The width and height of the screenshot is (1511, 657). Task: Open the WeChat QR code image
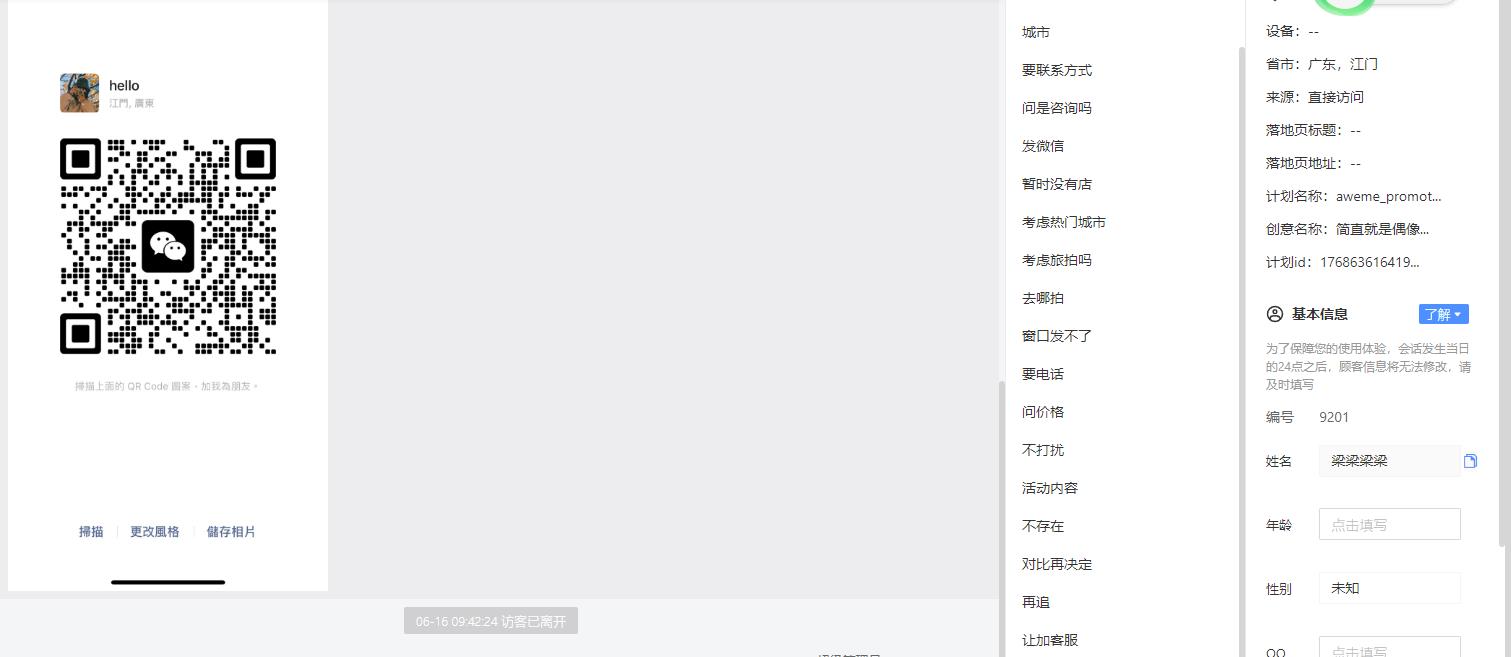point(168,246)
